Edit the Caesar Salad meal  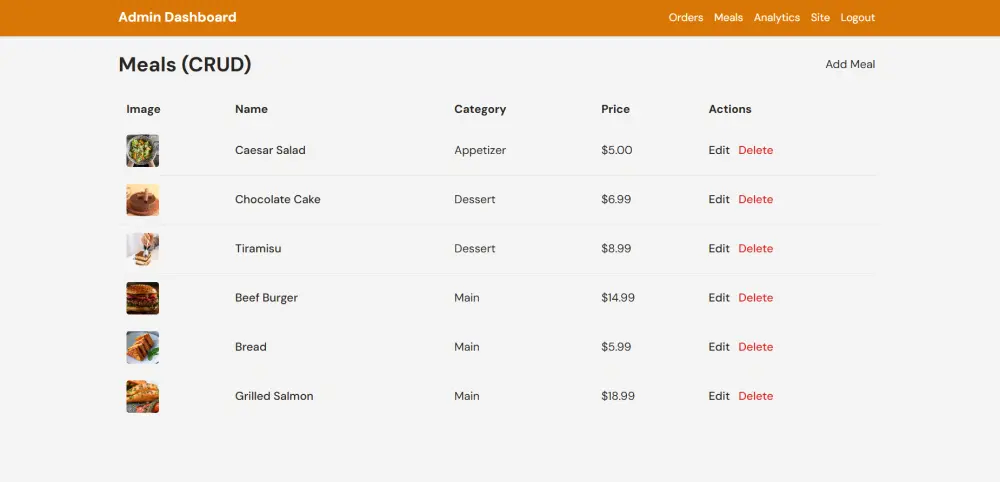coord(719,150)
